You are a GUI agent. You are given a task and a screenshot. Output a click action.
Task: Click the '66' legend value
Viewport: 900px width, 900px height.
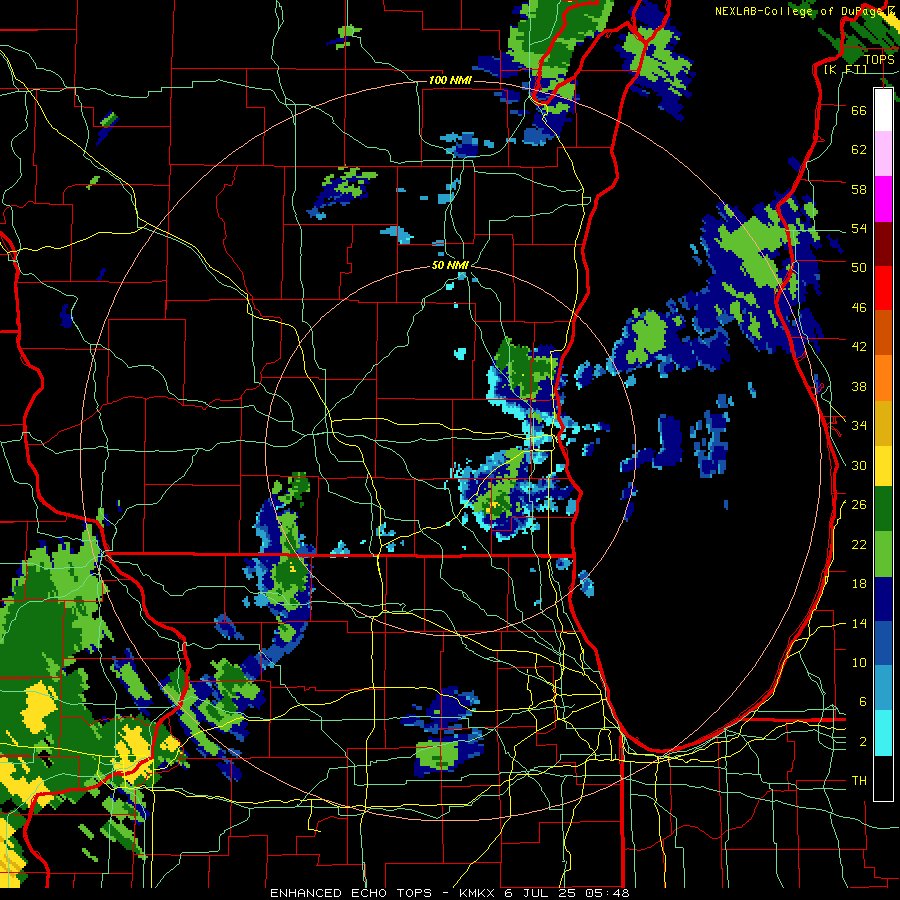(859, 110)
